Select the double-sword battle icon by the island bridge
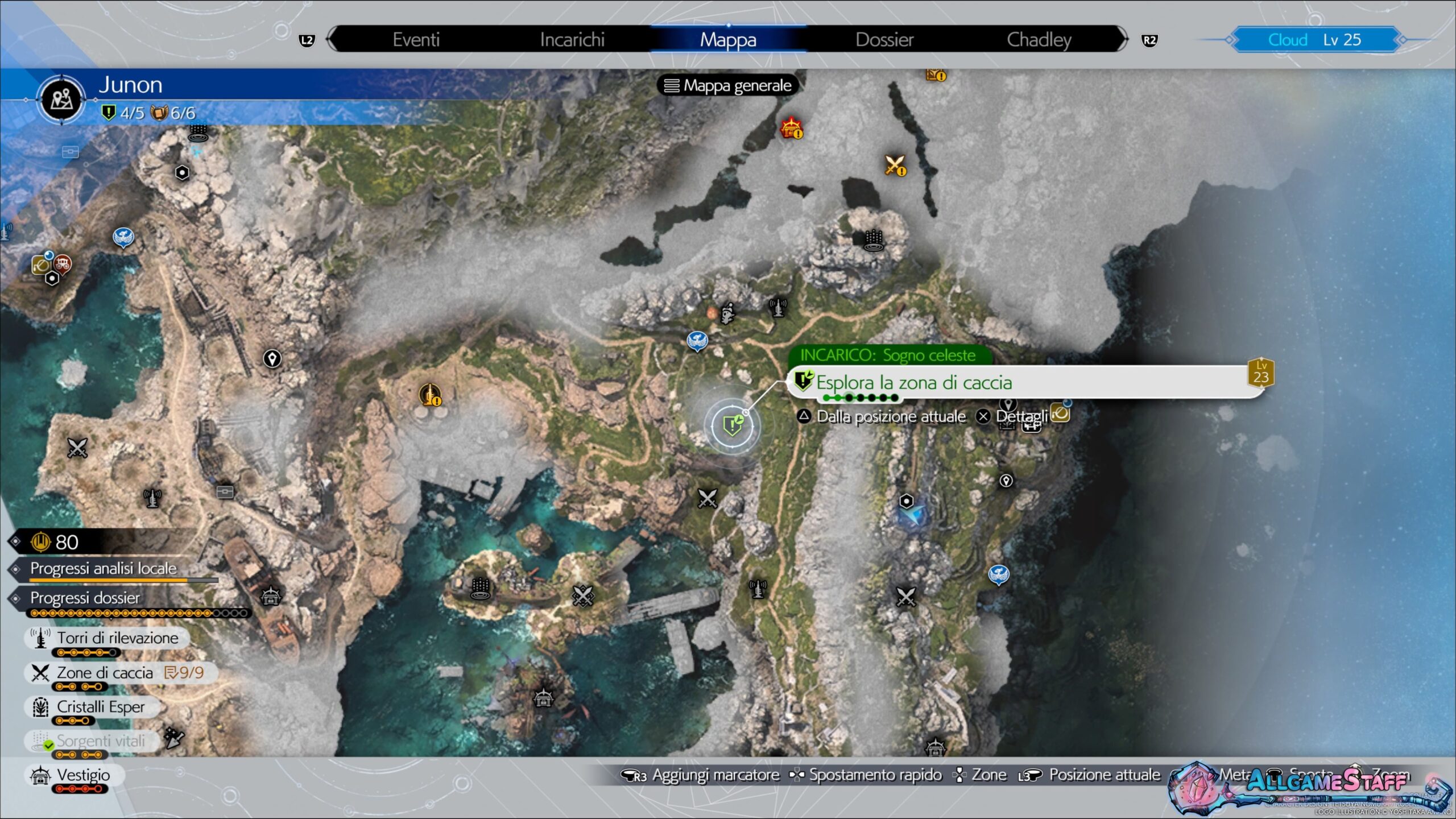The image size is (1456, 819). [583, 596]
